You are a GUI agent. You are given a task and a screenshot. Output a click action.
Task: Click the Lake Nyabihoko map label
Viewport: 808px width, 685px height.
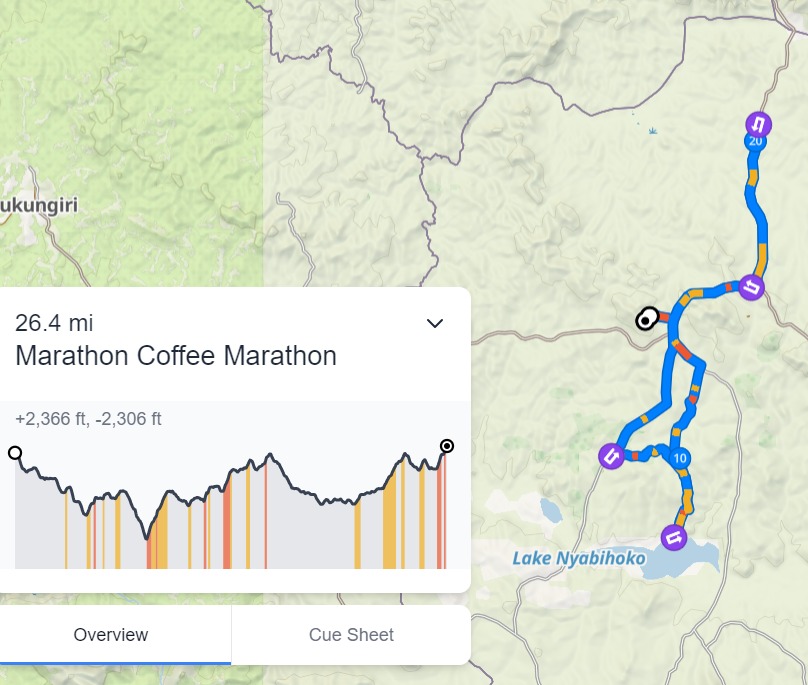[x=578, y=558]
